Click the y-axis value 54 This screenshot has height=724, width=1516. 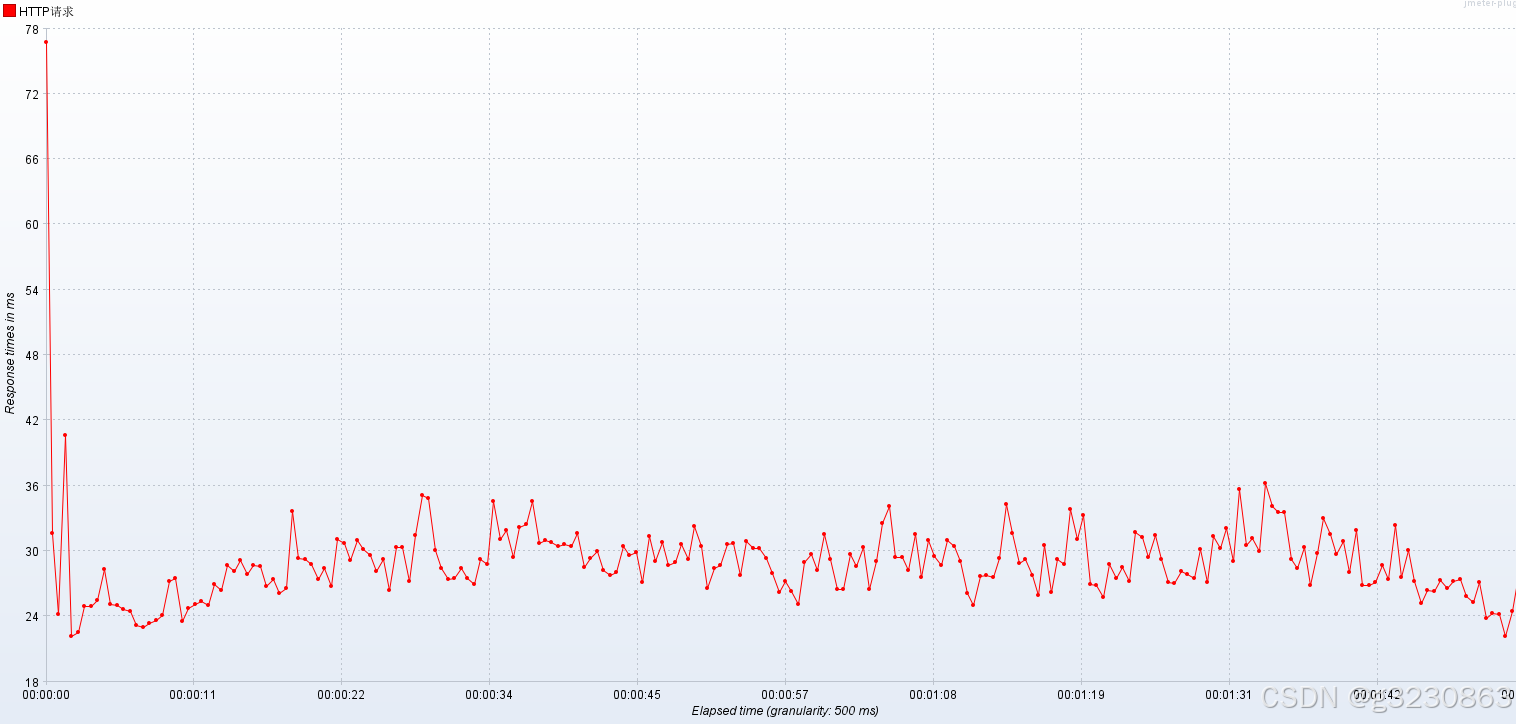[x=32, y=290]
